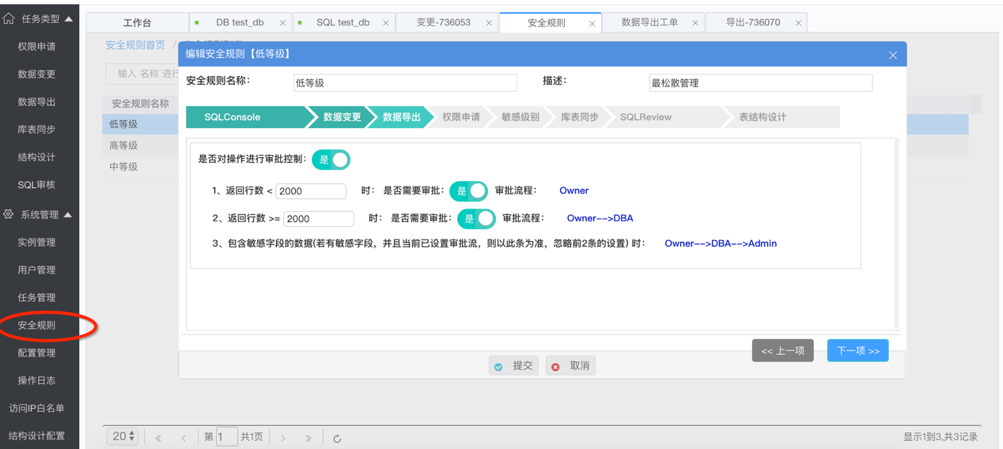1003x449 pixels.
Task: Open the Owner-->DBA-->Admin approval flow link
Action: (721, 244)
